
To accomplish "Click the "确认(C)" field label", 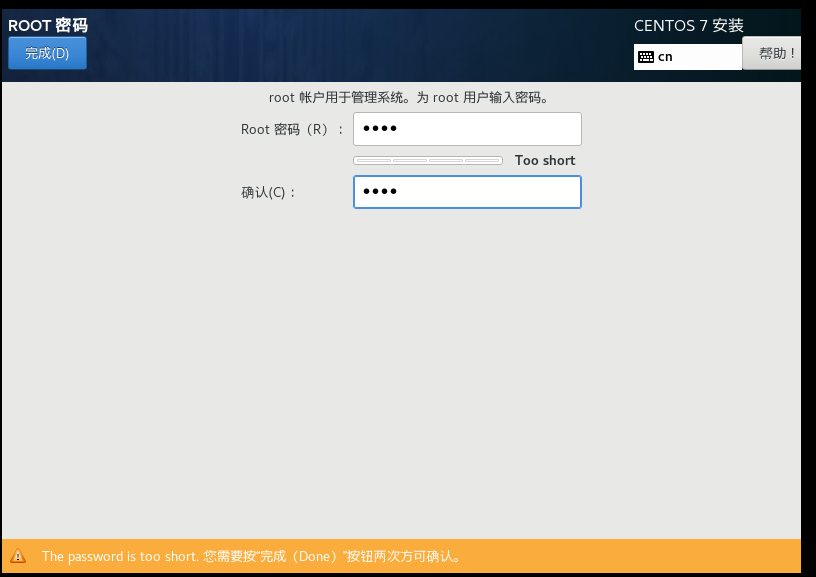I will [268, 193].
